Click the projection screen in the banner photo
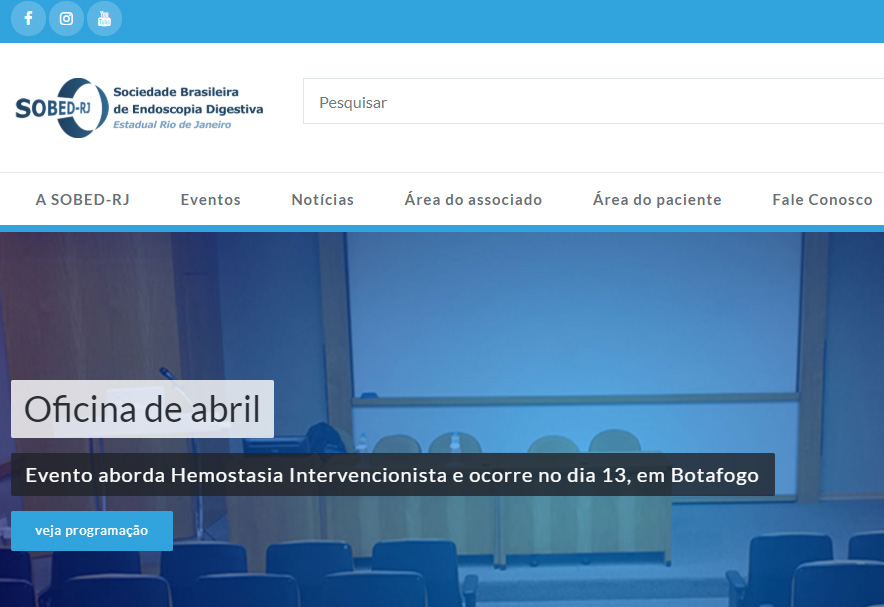Viewport: 884px width, 607px height. click(x=570, y=330)
